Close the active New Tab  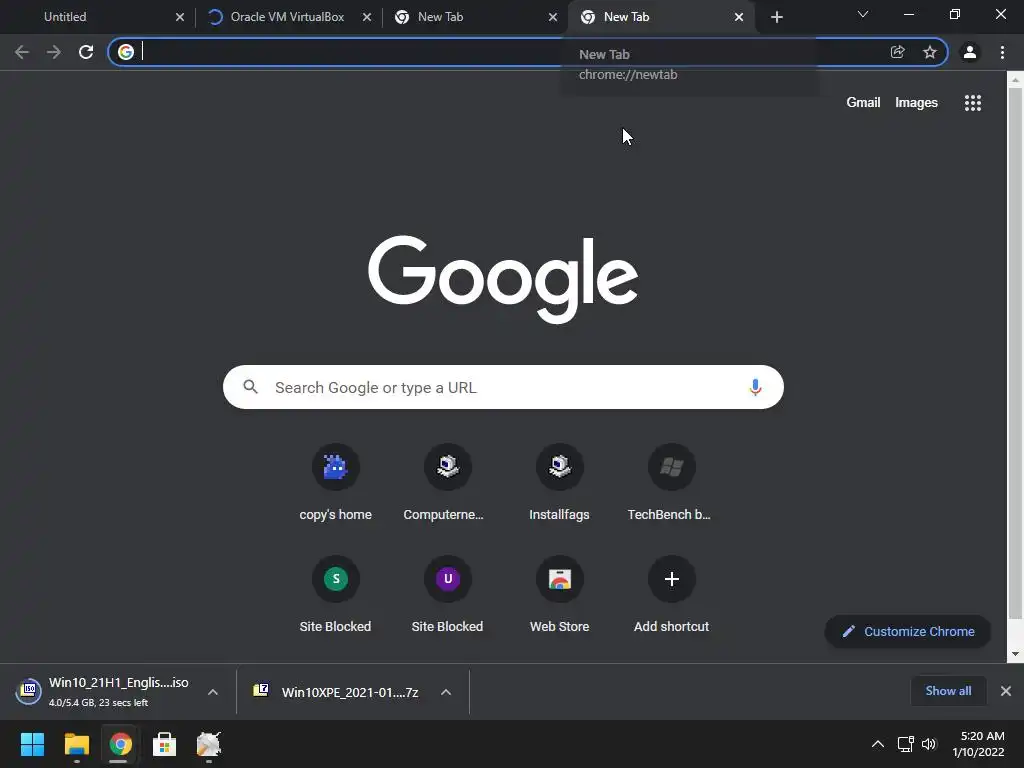[739, 17]
